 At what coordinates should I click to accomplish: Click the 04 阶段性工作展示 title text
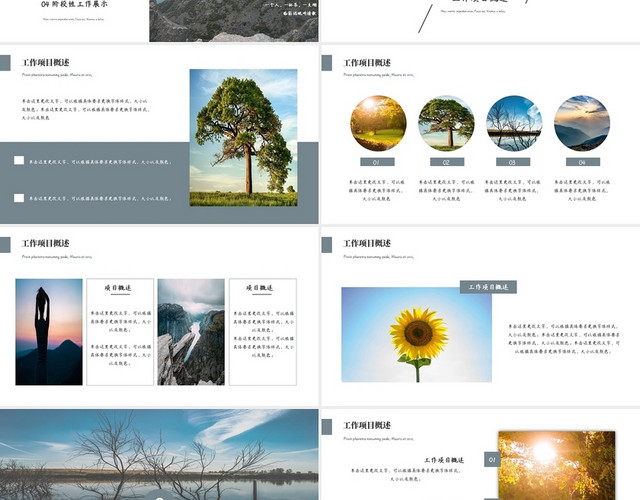tap(74, 4)
